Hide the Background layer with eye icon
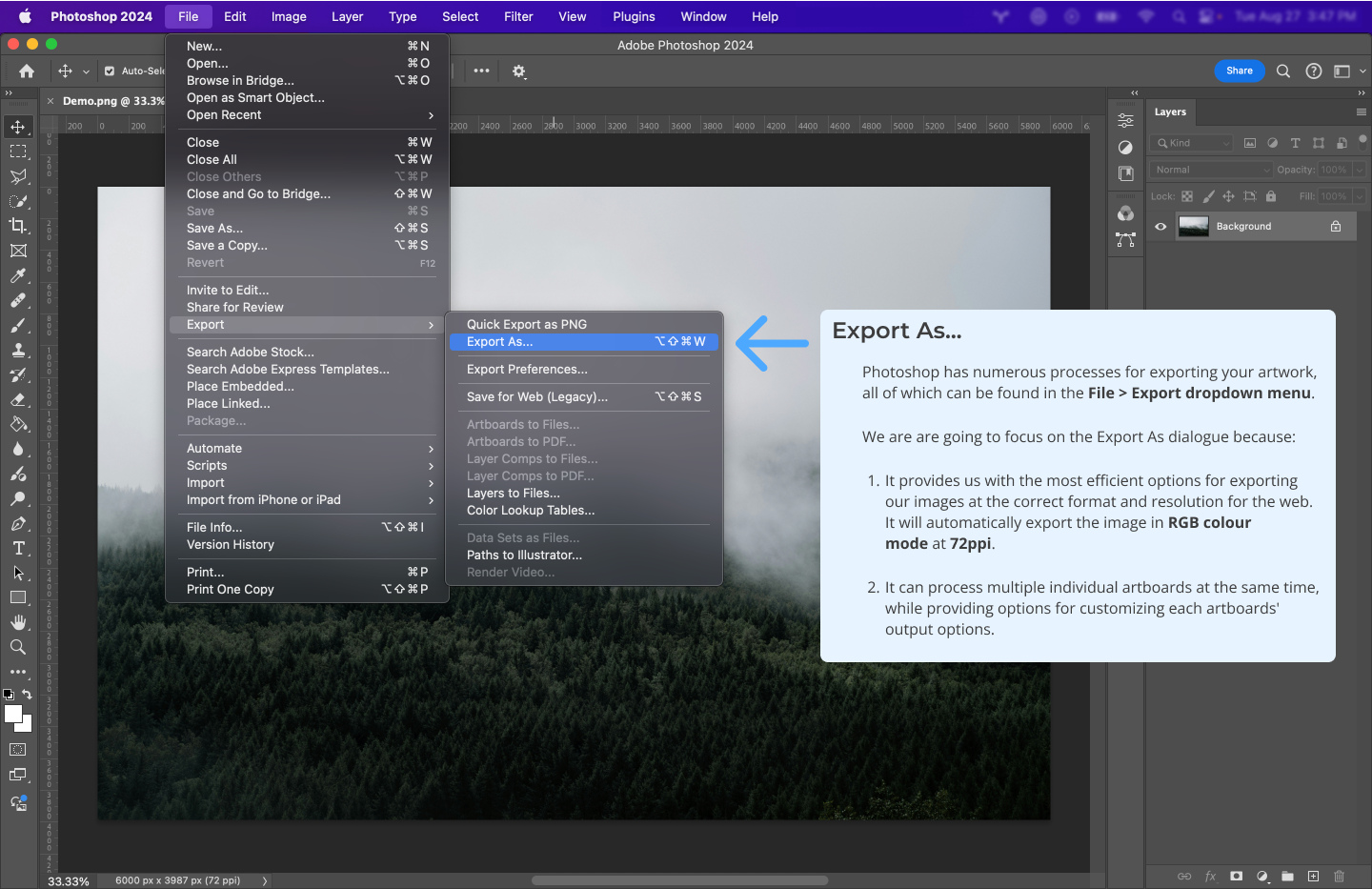The image size is (1372, 889). point(1160,227)
